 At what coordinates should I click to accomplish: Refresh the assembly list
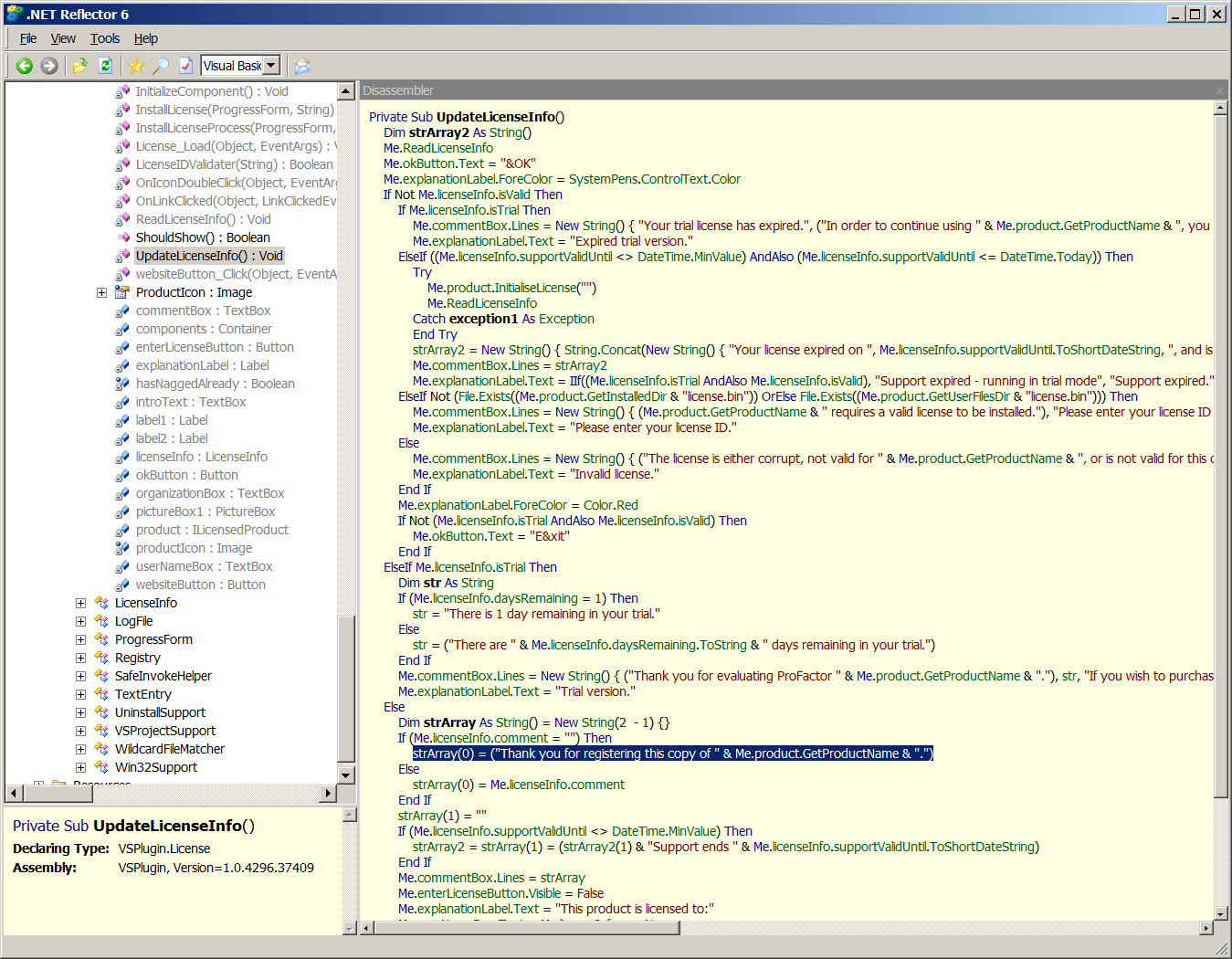(x=105, y=66)
